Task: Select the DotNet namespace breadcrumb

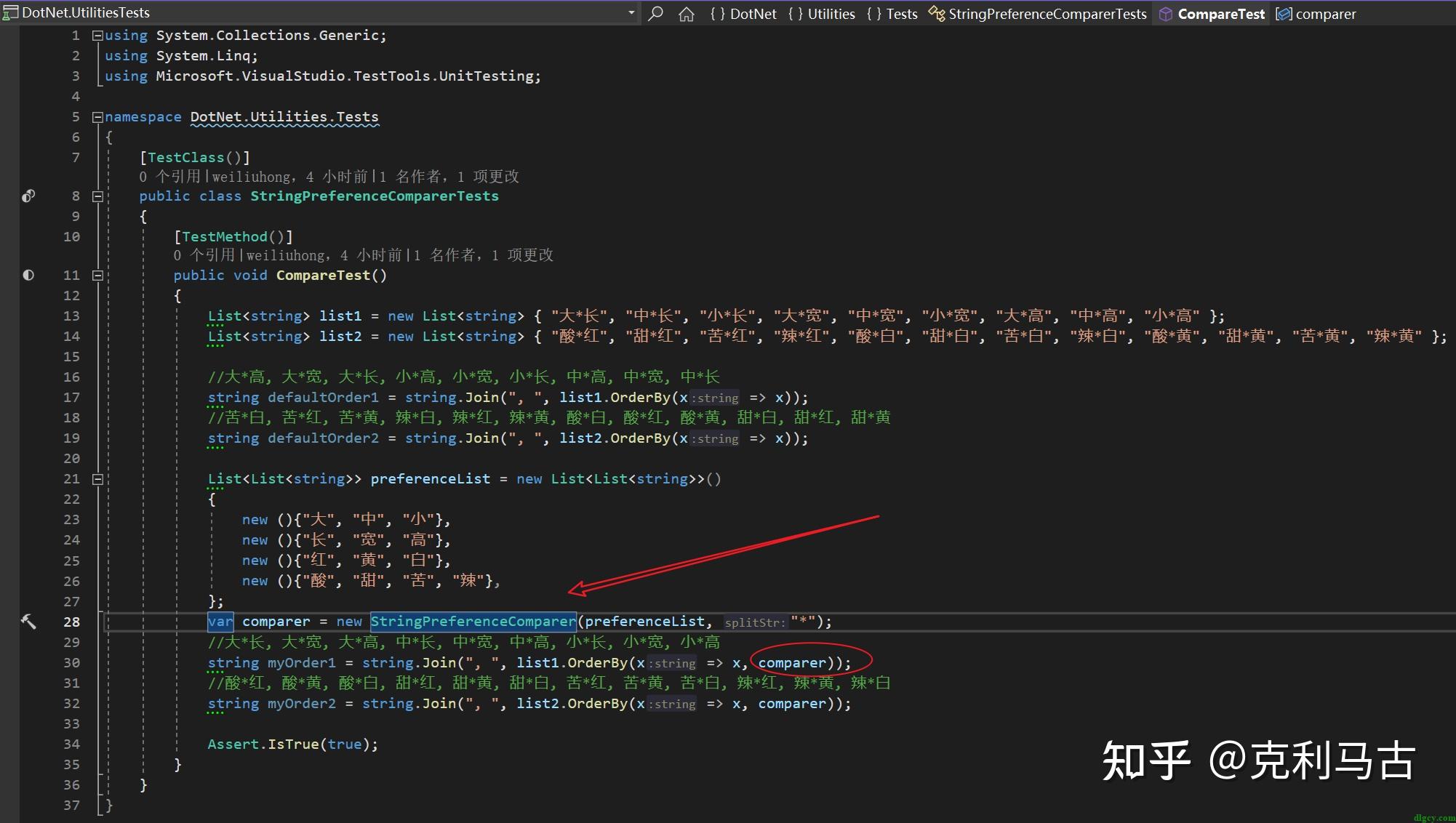Action: (743, 14)
